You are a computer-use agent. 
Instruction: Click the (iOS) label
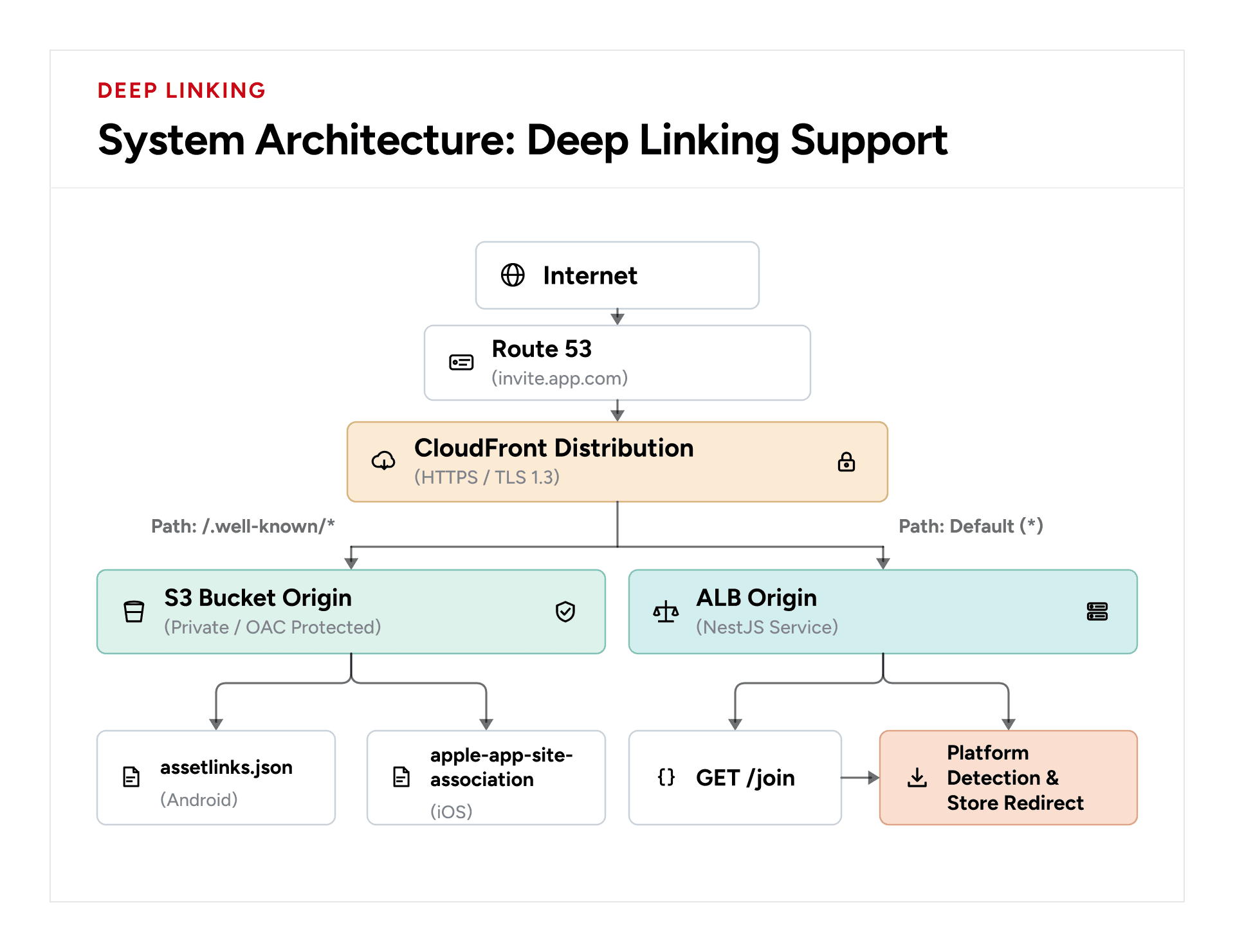tap(452, 812)
